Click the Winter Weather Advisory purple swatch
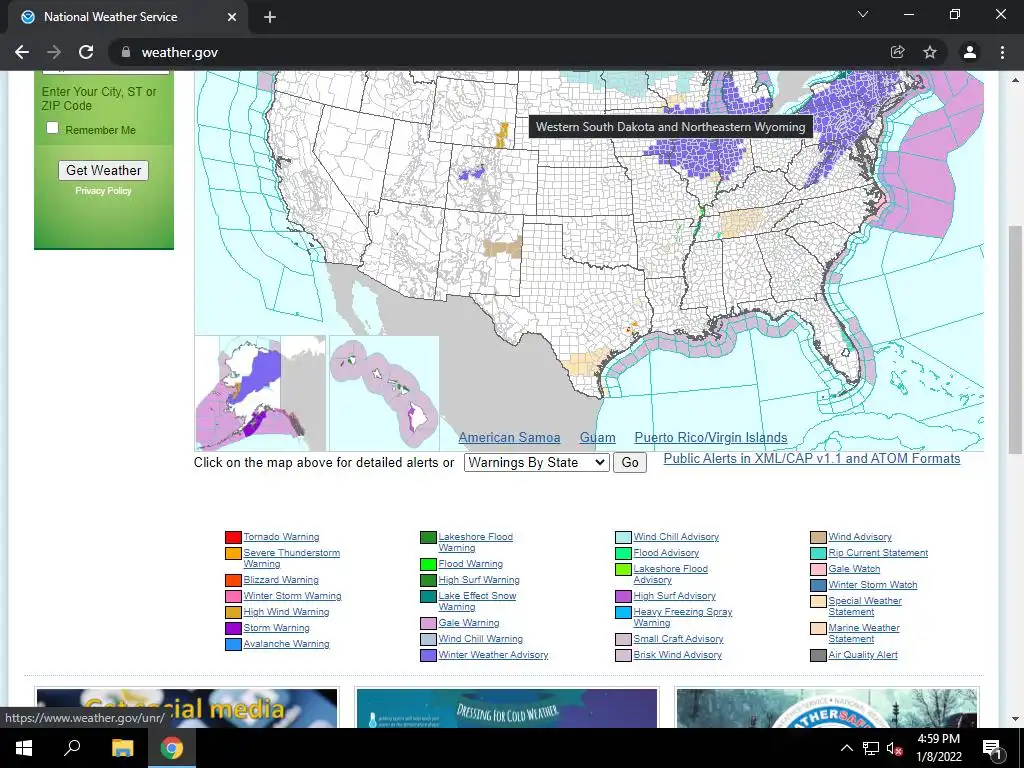 point(428,655)
